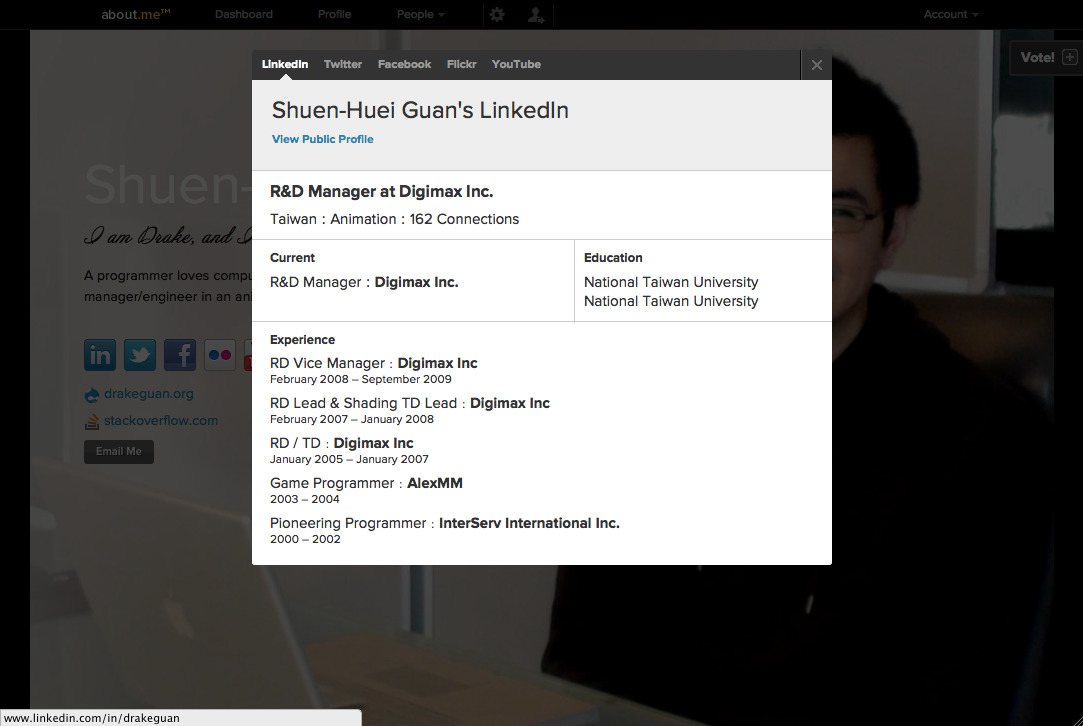Click R&D Manager at Digimax Inc. headline
Image resolution: width=1083 pixels, height=726 pixels.
[x=381, y=191]
